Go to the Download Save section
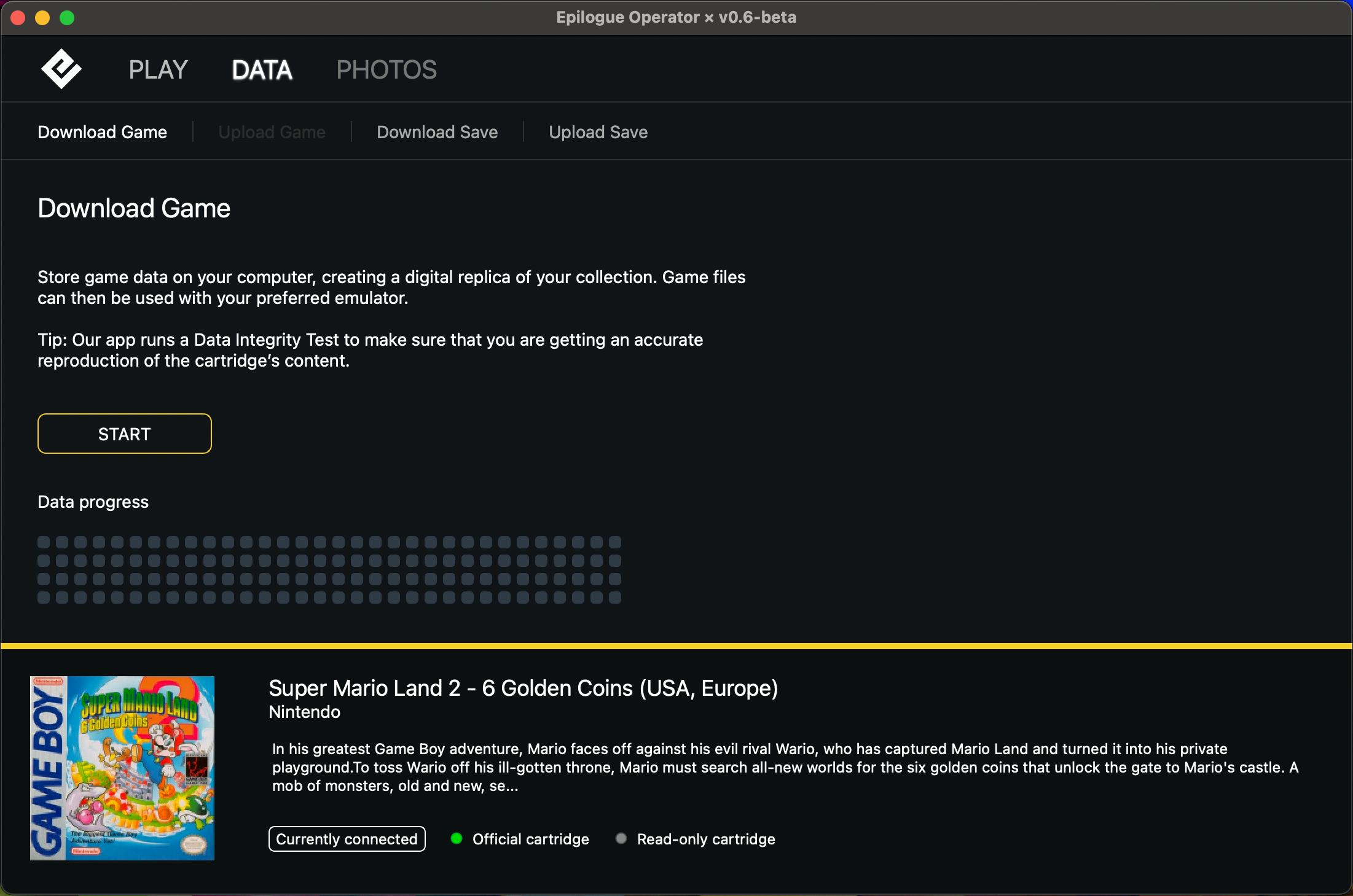Image resolution: width=1353 pixels, height=896 pixels. (437, 132)
